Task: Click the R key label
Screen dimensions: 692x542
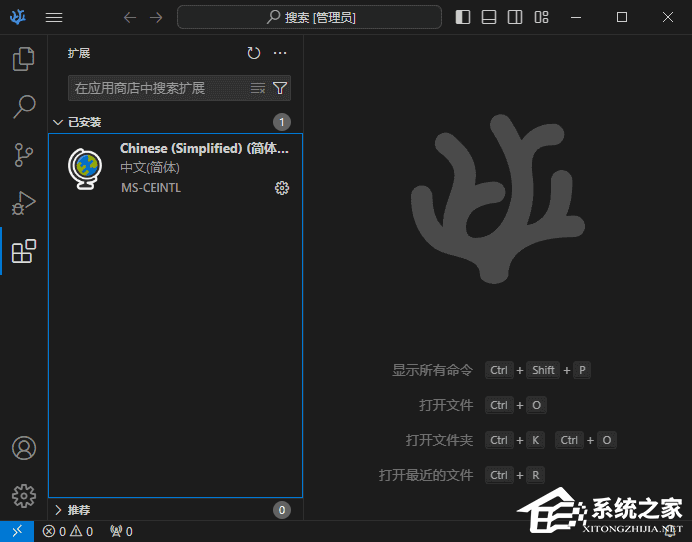Action: [535, 475]
